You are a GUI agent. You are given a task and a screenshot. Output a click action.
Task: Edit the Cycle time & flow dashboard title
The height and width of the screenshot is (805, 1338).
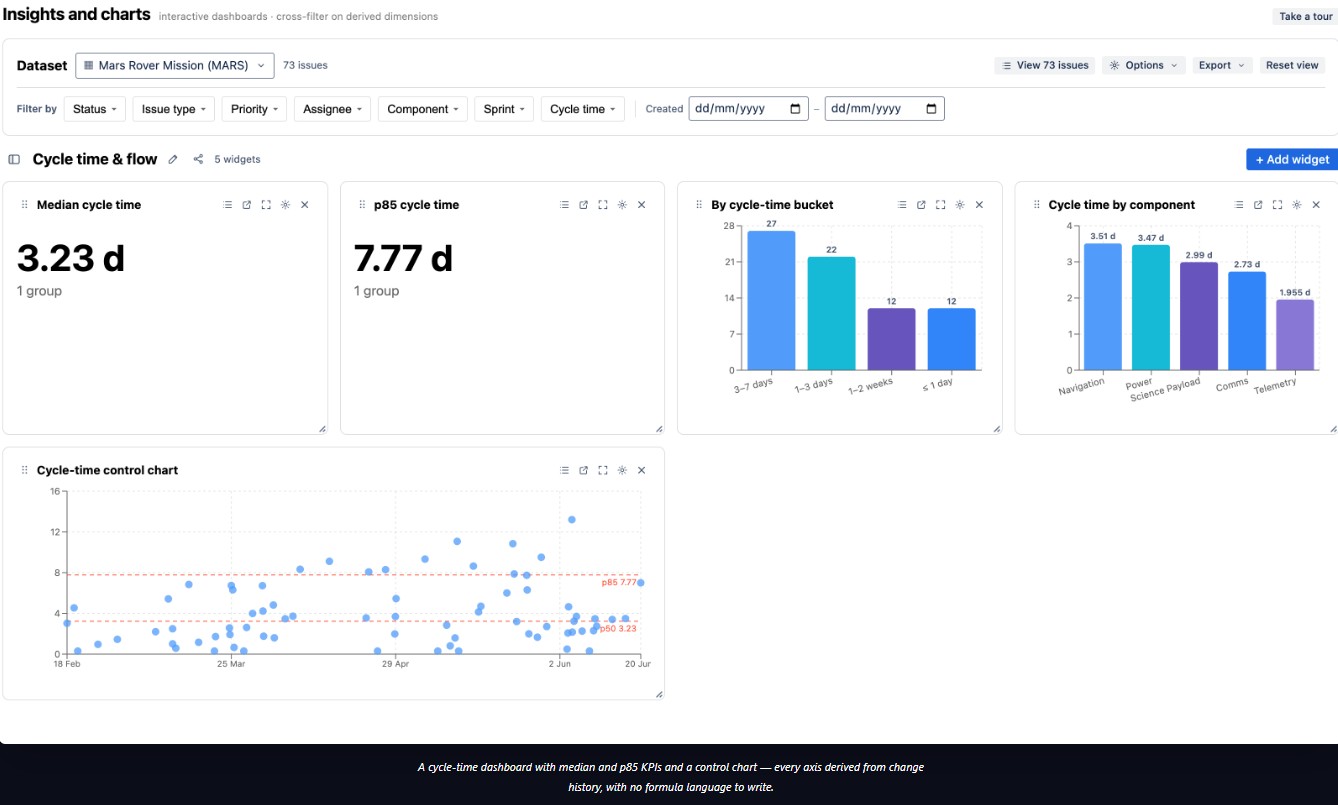(x=173, y=159)
